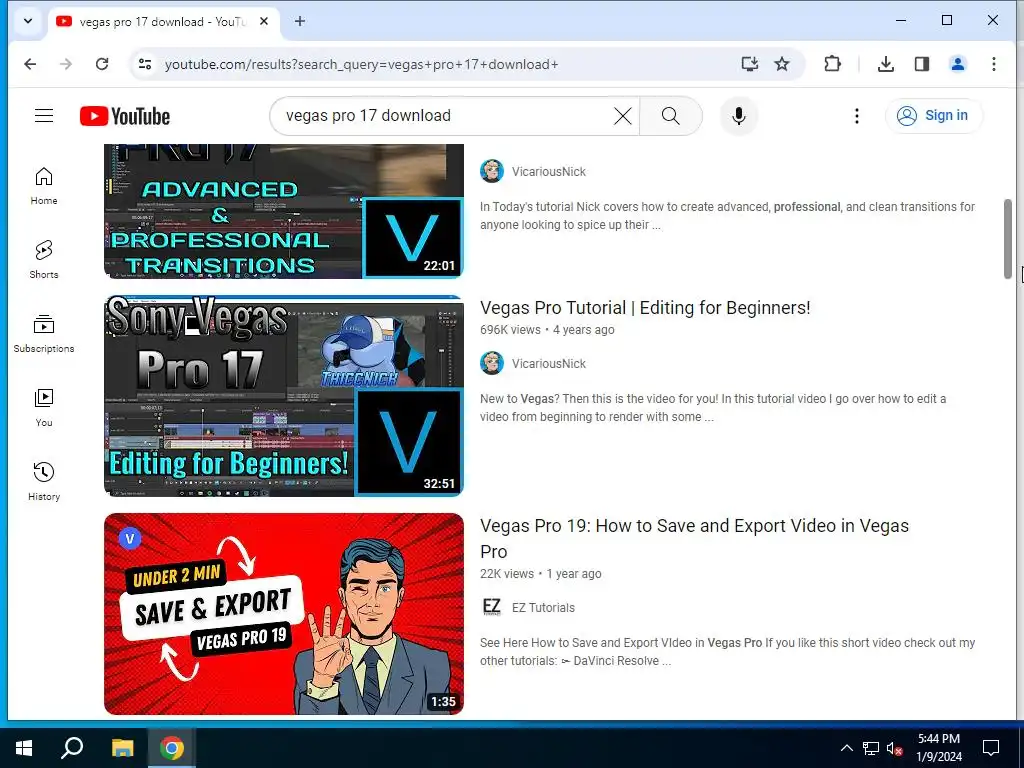This screenshot has height=768, width=1024.
Task: Open the Chrome profile avatar
Action: (x=957, y=64)
